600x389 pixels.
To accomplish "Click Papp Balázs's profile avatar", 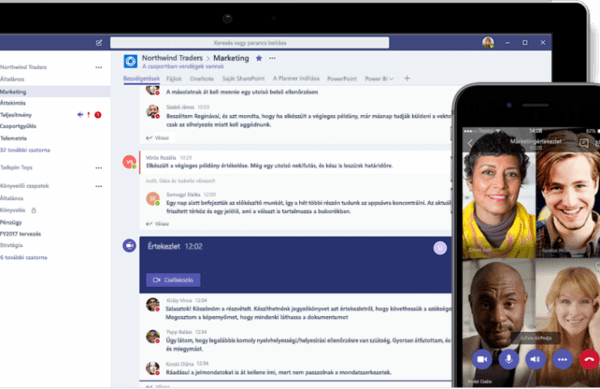I will coord(153,336).
